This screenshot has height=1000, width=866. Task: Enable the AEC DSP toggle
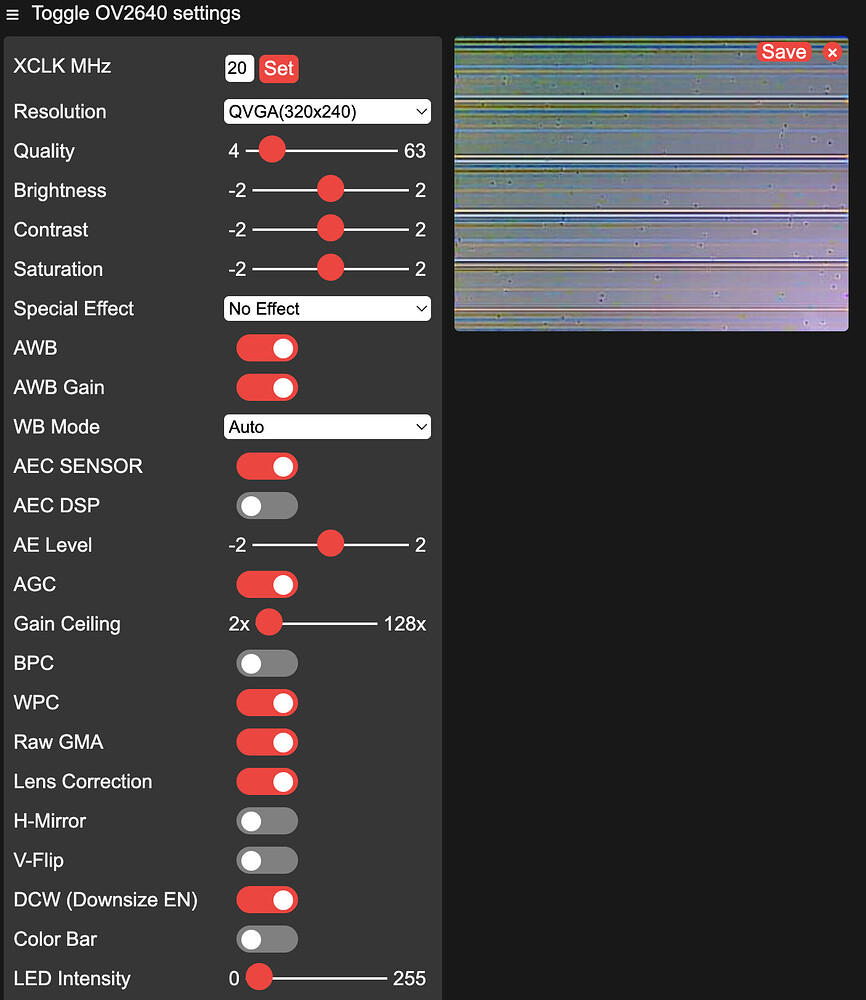(267, 505)
